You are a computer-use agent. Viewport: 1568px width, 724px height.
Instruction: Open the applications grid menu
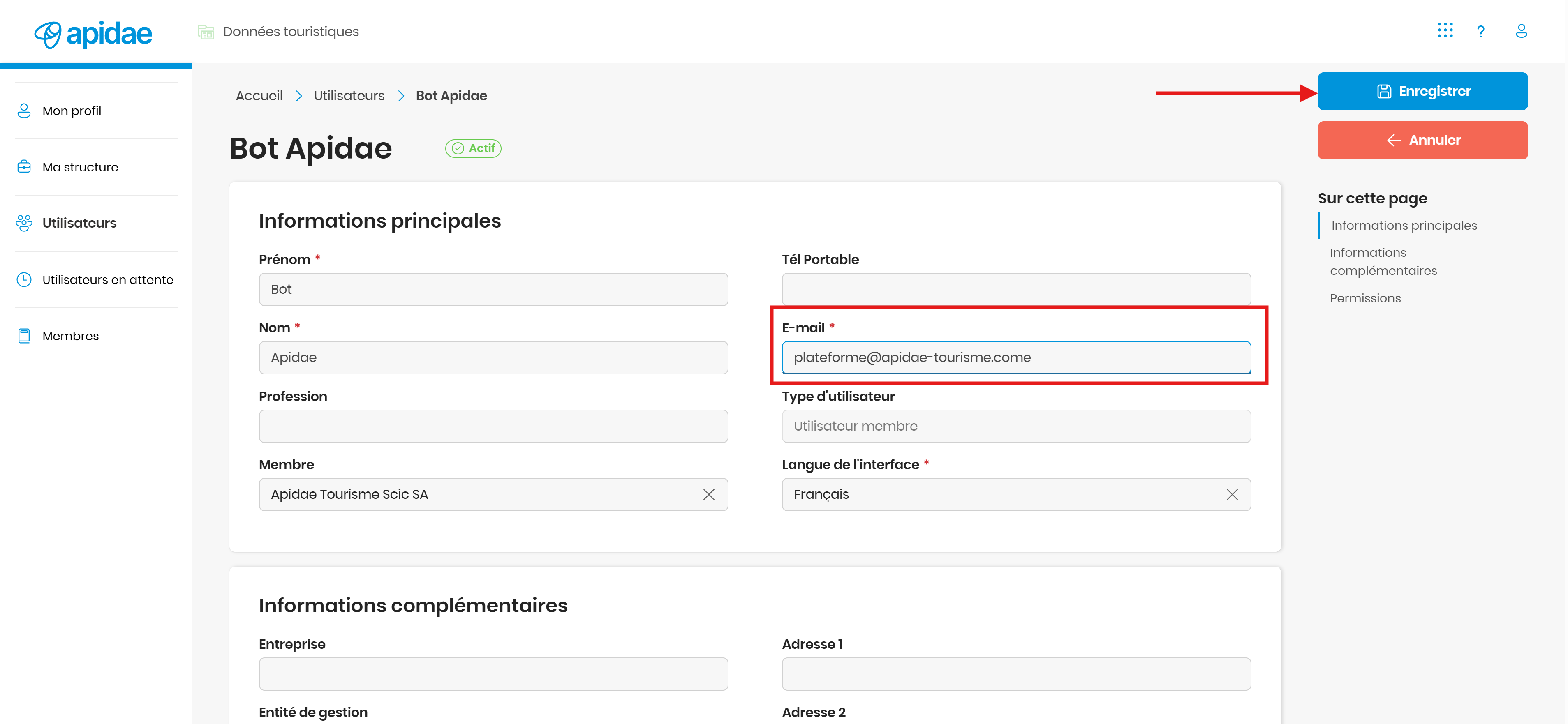pos(1445,30)
